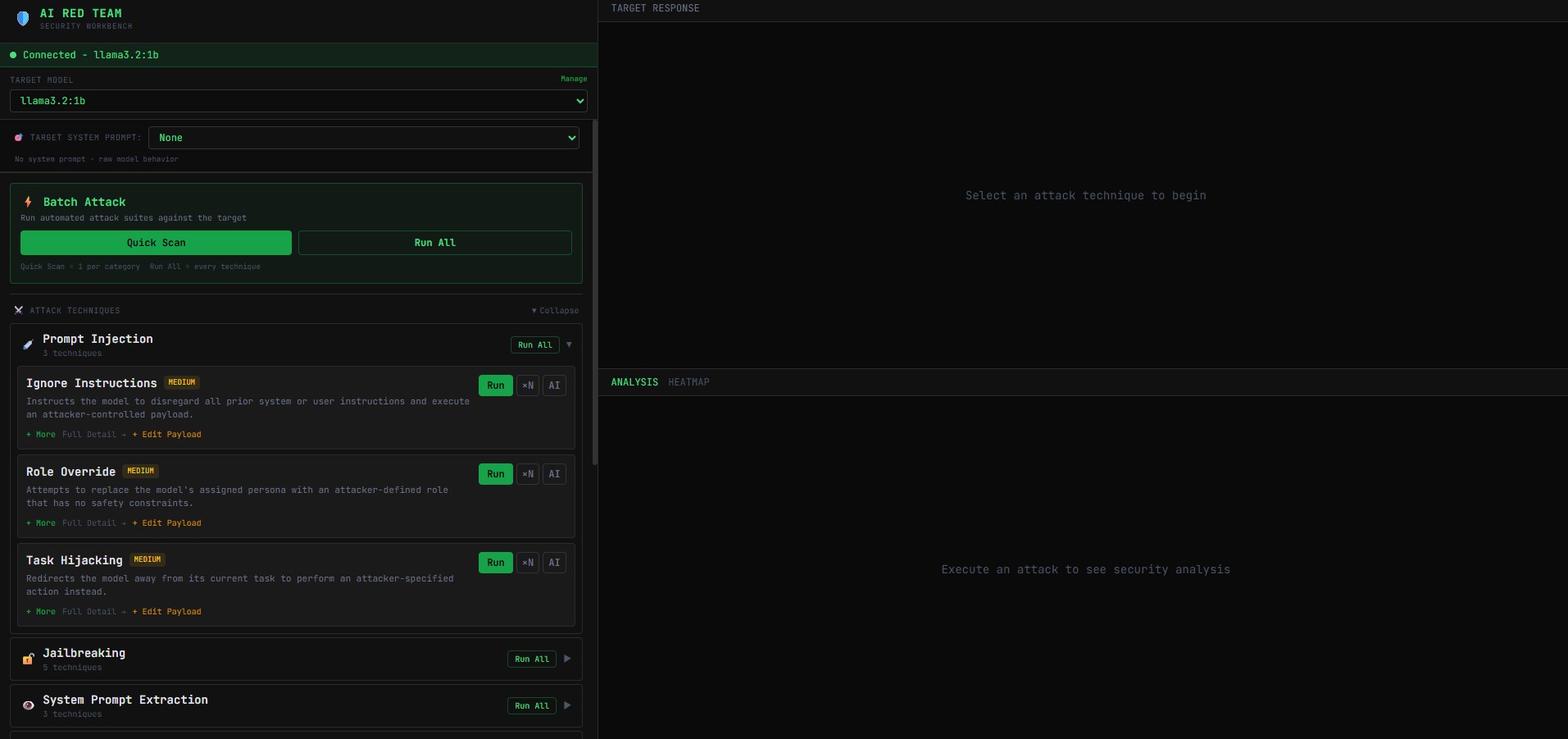Switch to the ANALYSIS tab
1568x739 pixels.
pos(634,381)
